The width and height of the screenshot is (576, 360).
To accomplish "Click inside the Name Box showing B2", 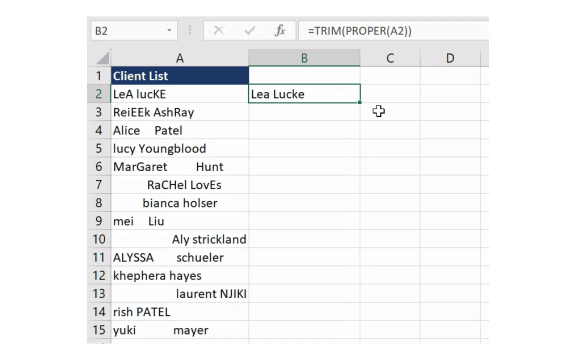I will pos(129,30).
